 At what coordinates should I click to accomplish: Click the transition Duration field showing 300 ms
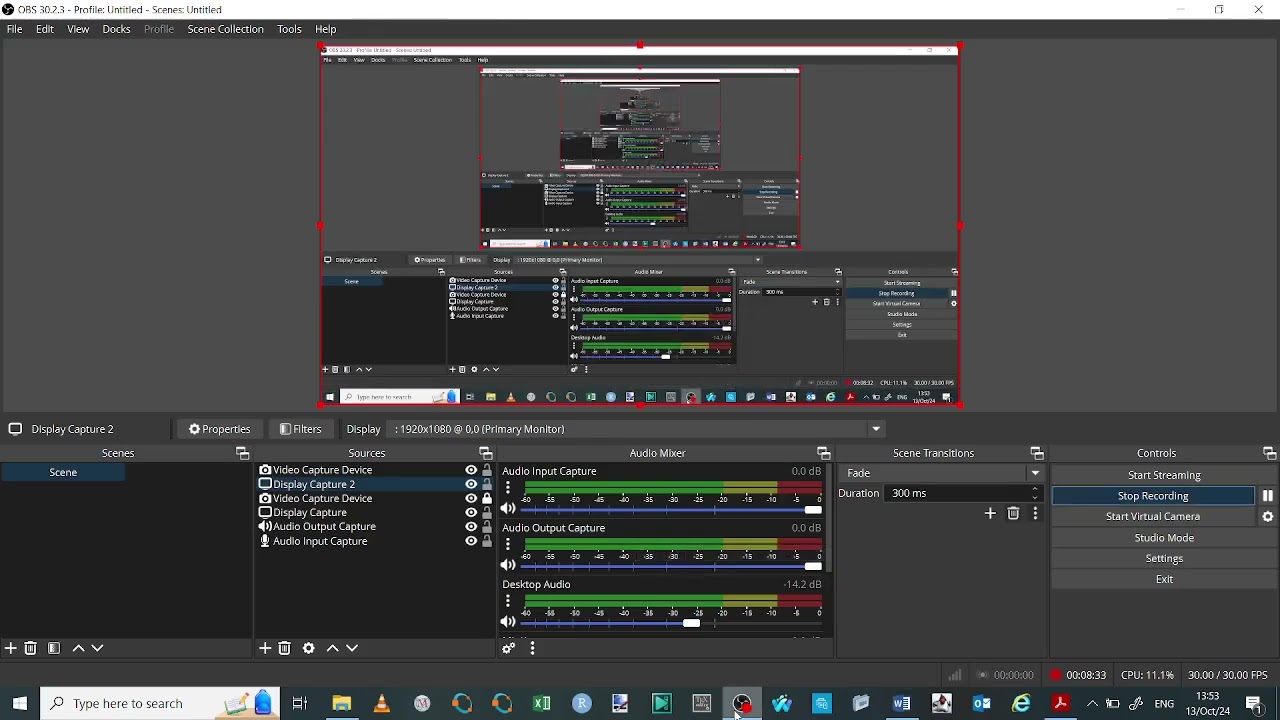(964, 494)
